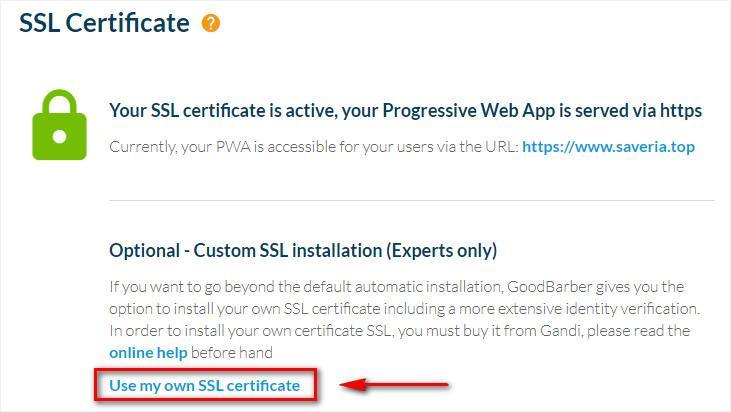This screenshot has width=731, height=412.
Task: Click the orange question mark help icon
Action: pyautogui.click(x=210, y=23)
